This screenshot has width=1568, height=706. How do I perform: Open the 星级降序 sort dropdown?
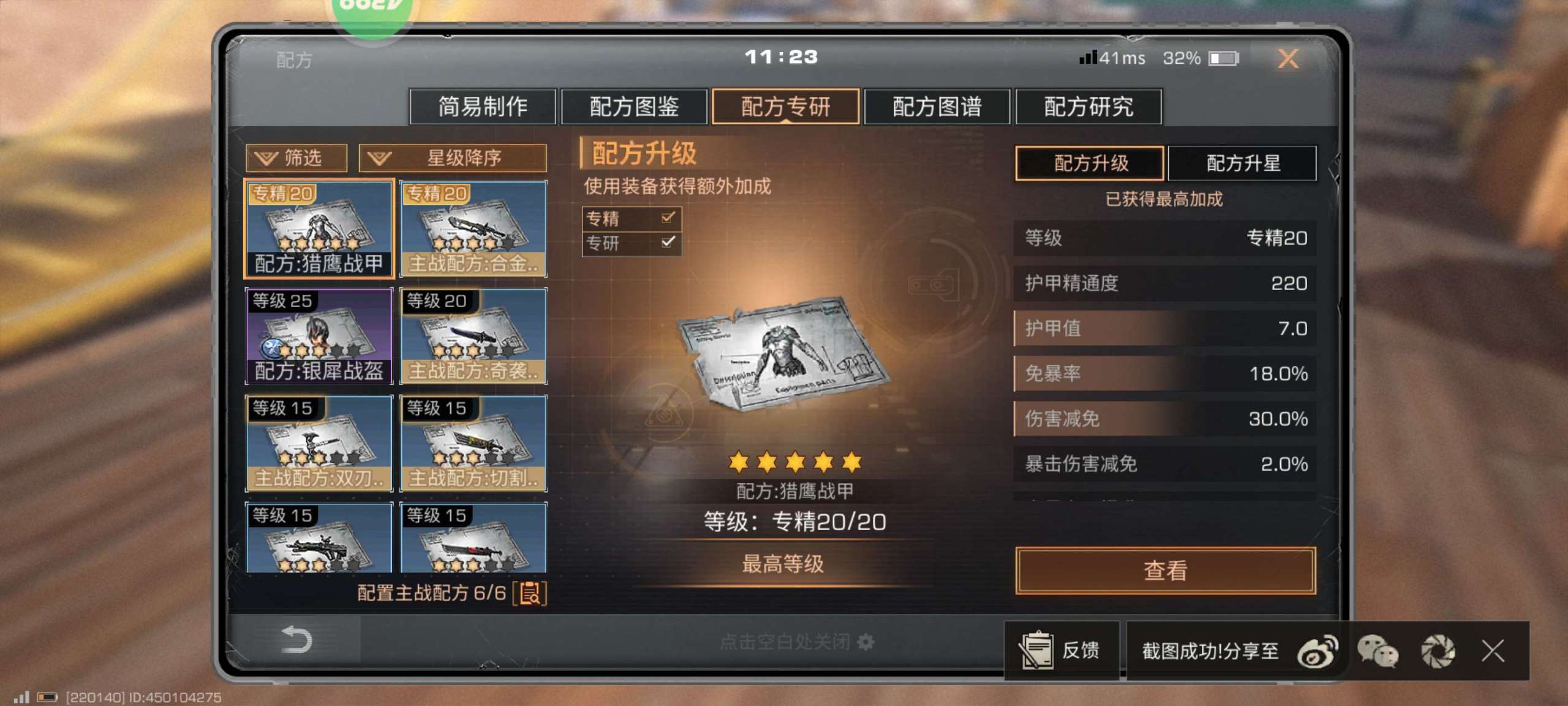(x=453, y=158)
